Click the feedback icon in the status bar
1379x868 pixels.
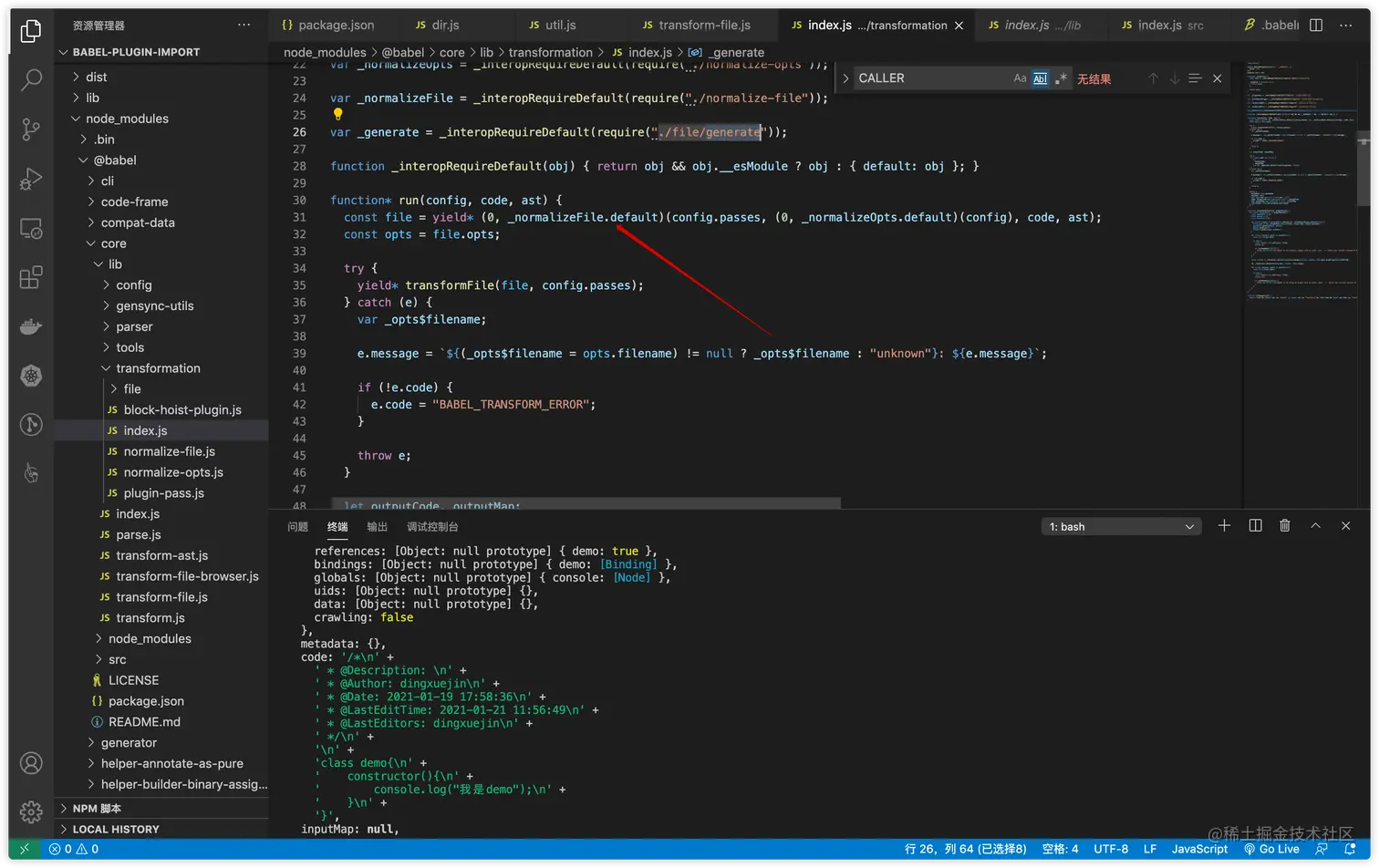(1322, 849)
